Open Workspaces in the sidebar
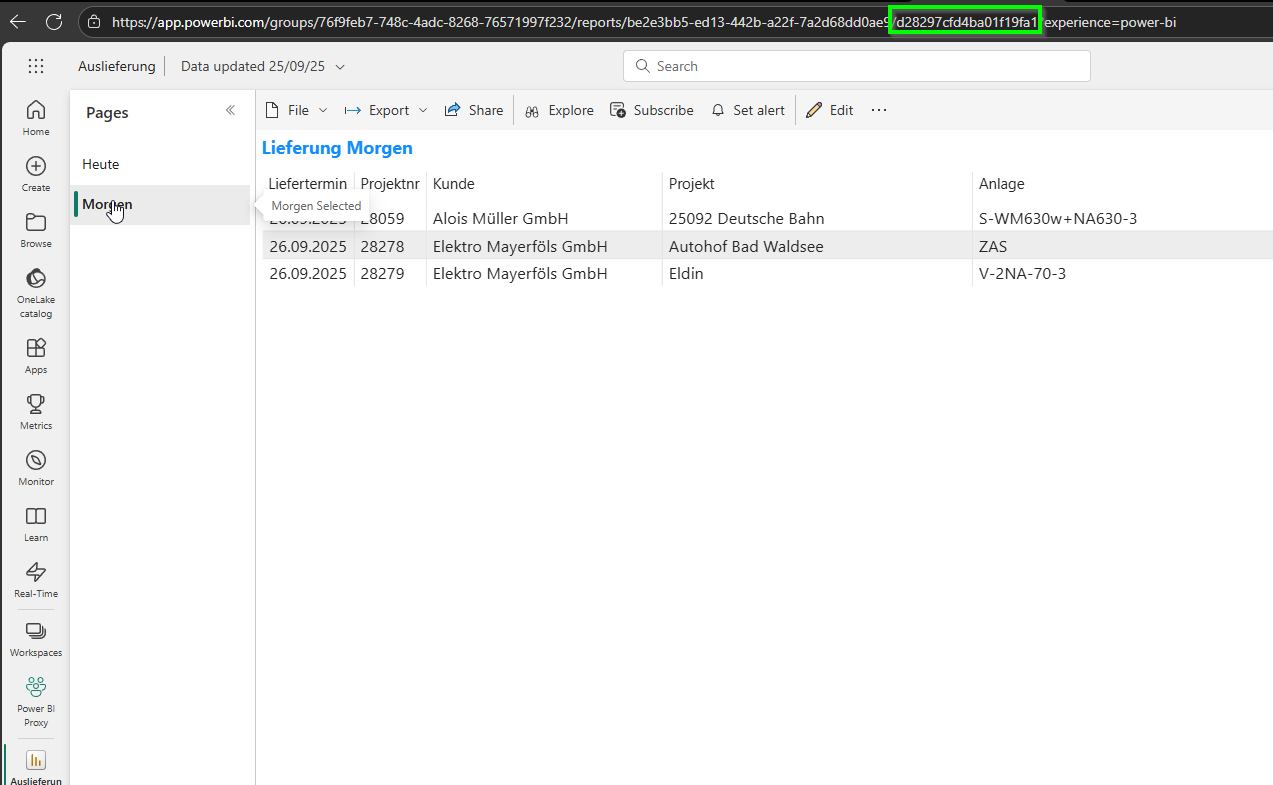The width and height of the screenshot is (1273, 785). click(36, 638)
